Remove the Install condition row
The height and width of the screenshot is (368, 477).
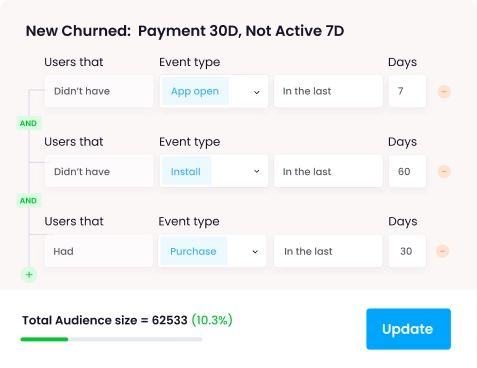(x=444, y=171)
